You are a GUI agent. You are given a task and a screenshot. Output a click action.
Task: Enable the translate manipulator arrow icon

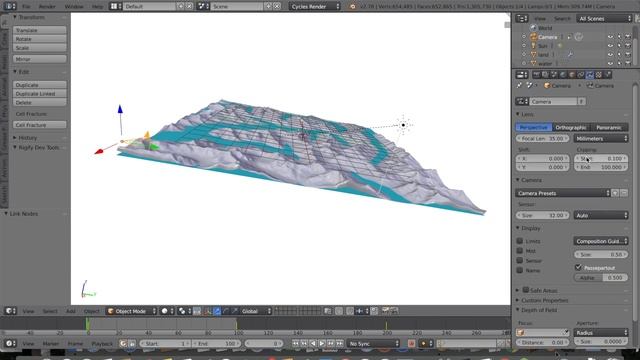click(217, 311)
